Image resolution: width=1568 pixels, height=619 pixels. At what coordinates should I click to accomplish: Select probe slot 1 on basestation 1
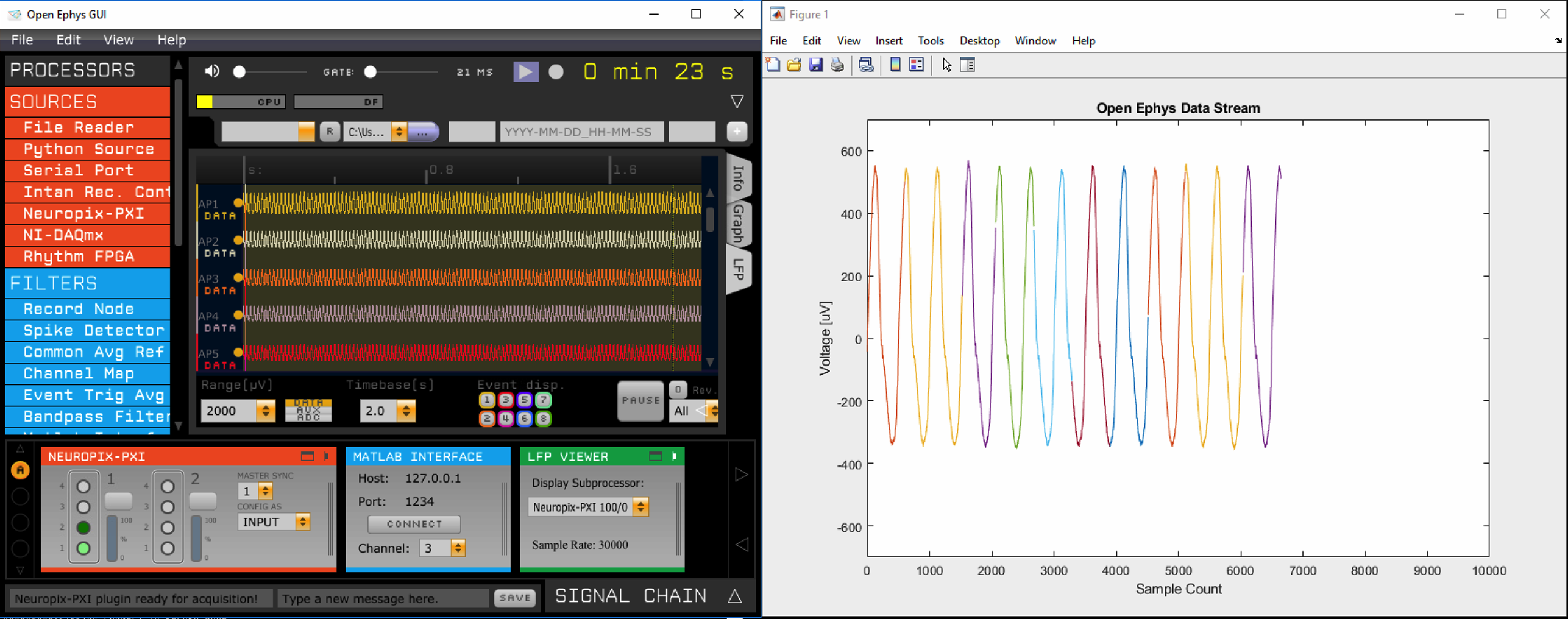(x=83, y=548)
